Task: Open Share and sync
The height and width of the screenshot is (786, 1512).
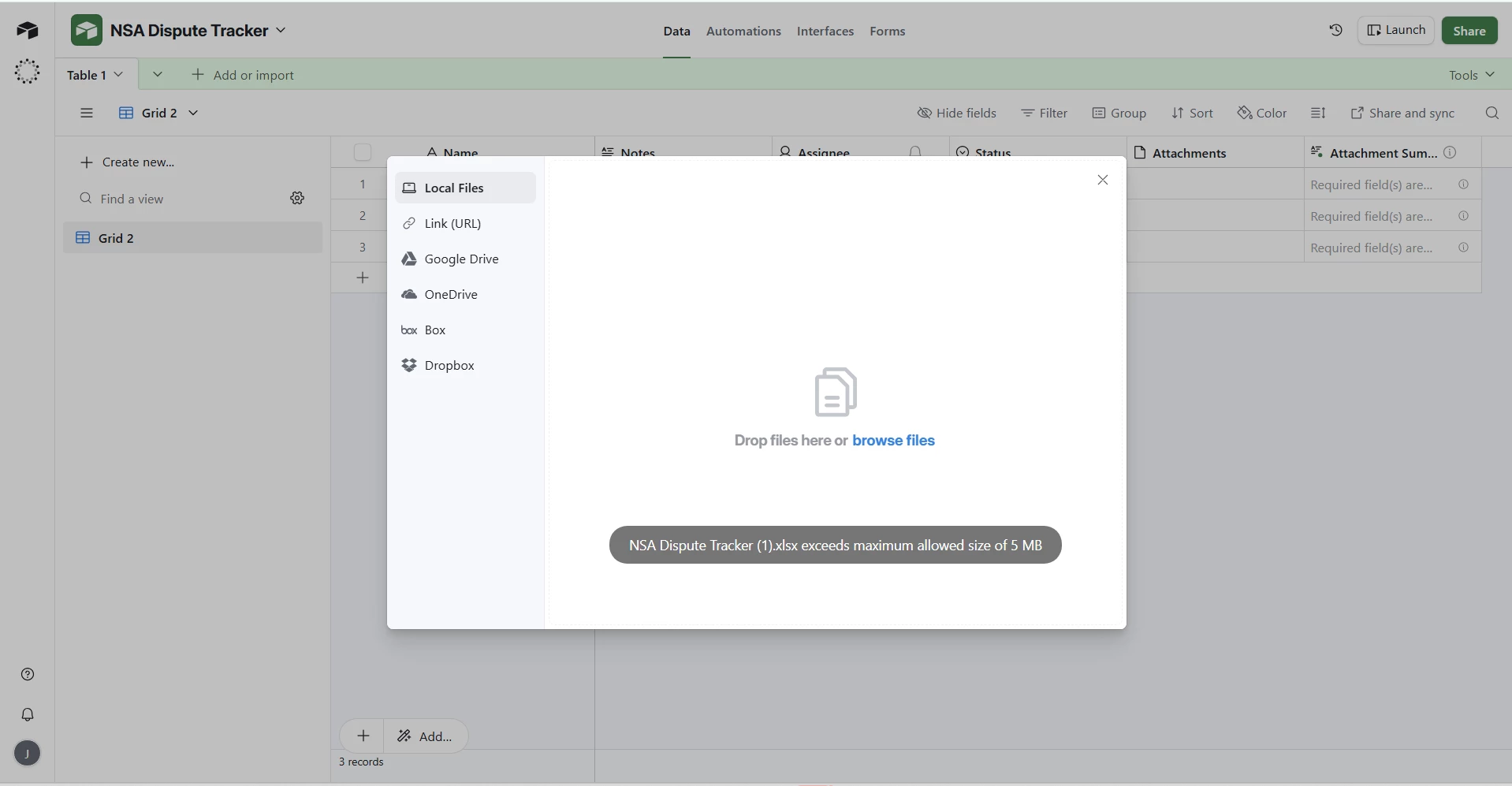Action: pyautogui.click(x=1402, y=113)
